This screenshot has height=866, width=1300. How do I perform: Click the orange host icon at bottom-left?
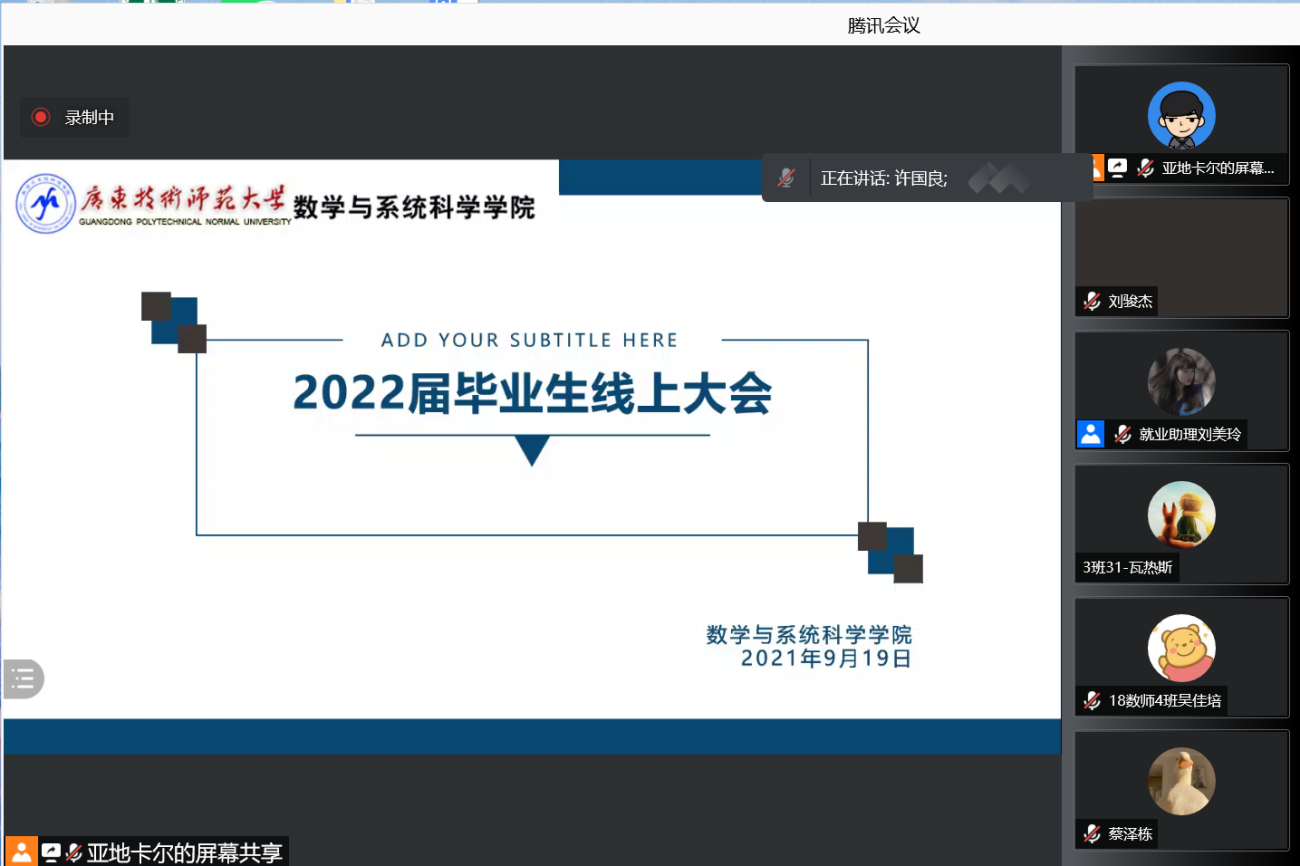[x=21, y=852]
